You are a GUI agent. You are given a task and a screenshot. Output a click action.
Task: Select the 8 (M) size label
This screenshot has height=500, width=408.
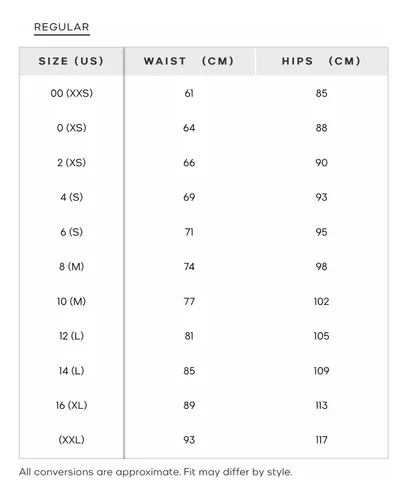[x=71, y=267]
